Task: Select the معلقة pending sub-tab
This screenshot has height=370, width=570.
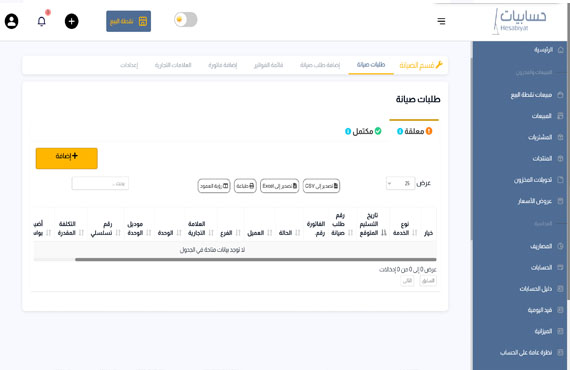Action: pos(414,131)
